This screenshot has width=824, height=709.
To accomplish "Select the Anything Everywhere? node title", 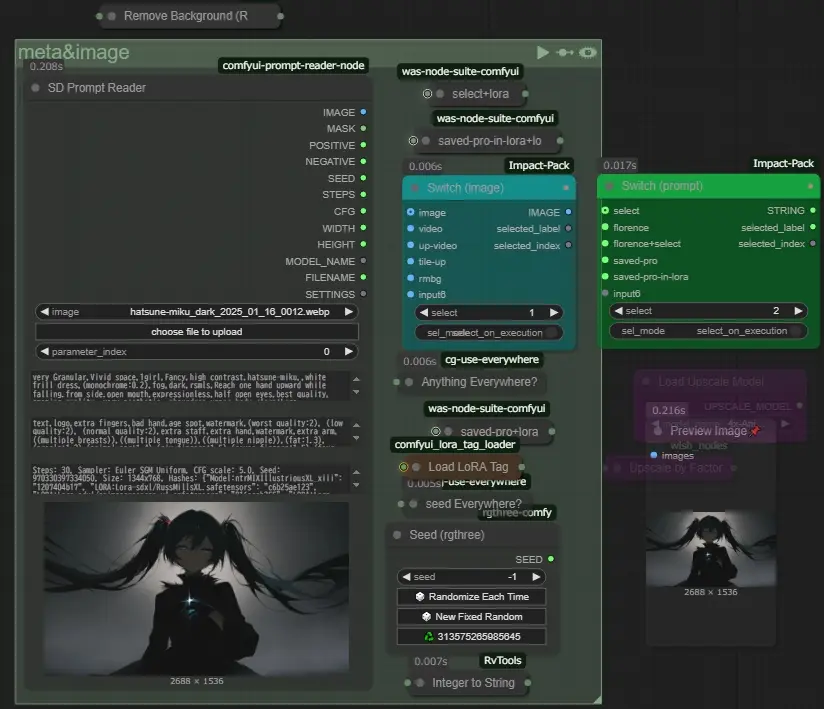I will (x=479, y=382).
